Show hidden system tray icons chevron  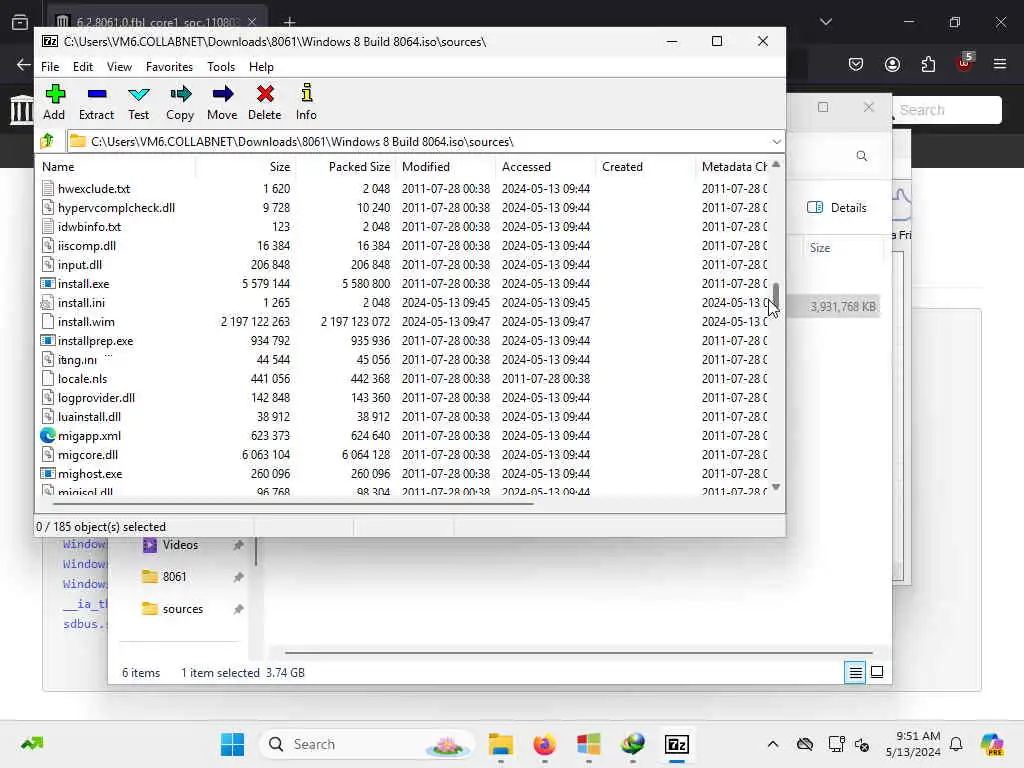[x=773, y=744]
